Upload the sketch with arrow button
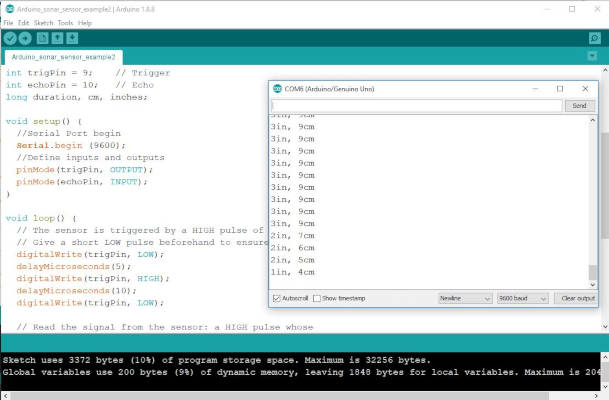Viewport: 609px width, 400px height. pyautogui.click(x=25, y=38)
